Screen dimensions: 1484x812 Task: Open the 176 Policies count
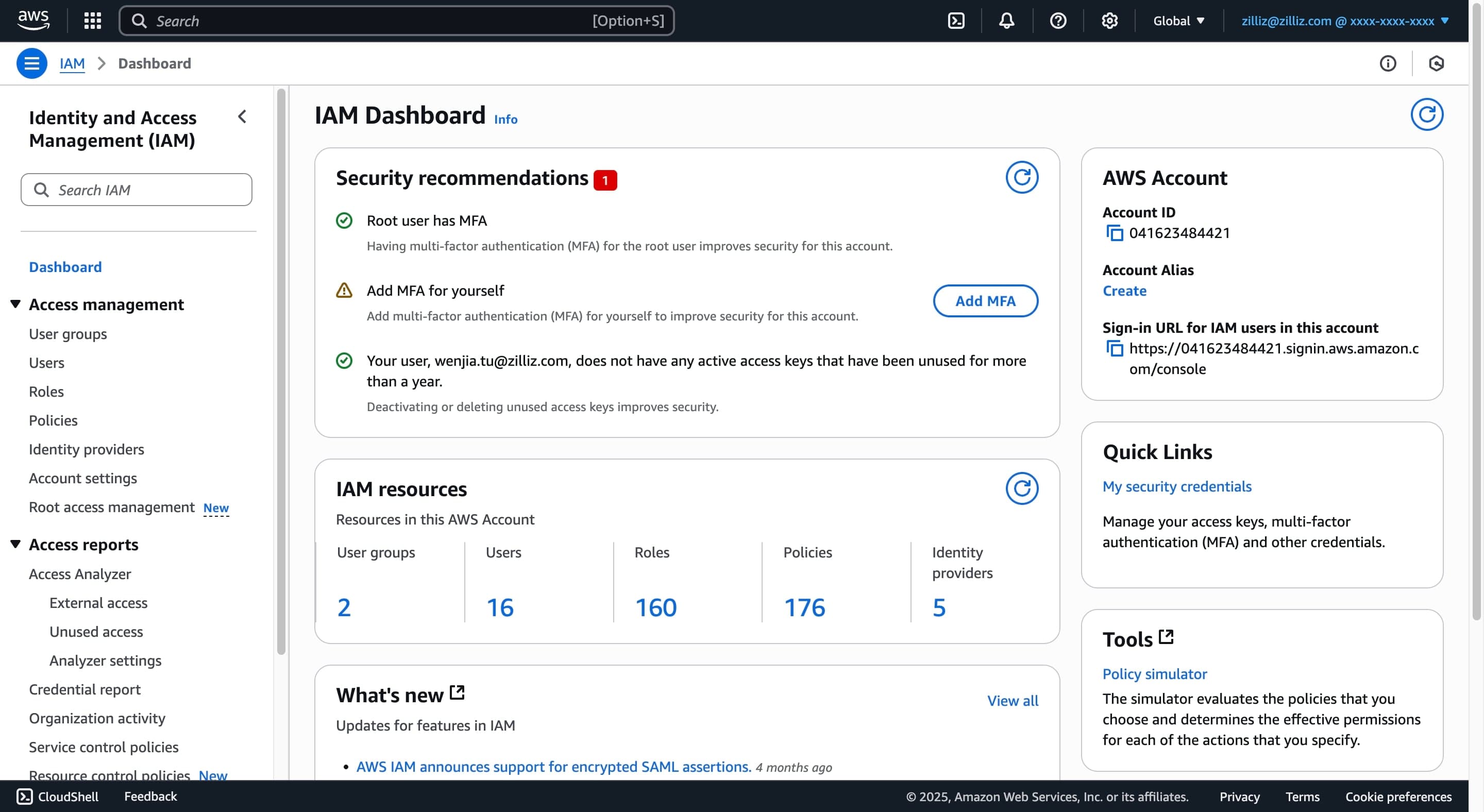click(804, 607)
